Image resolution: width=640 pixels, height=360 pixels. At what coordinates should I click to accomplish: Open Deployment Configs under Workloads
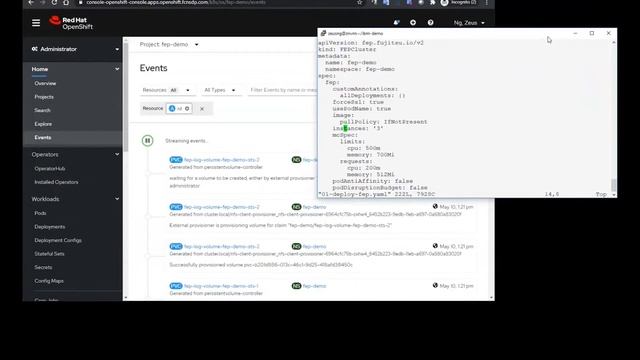tap(58, 240)
